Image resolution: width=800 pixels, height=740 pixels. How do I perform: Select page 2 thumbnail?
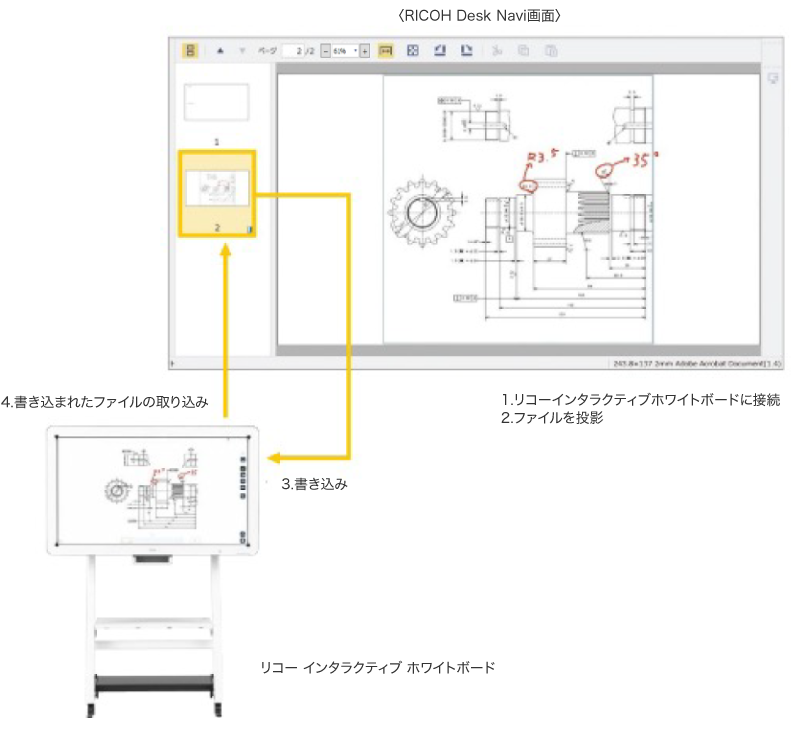217,193
